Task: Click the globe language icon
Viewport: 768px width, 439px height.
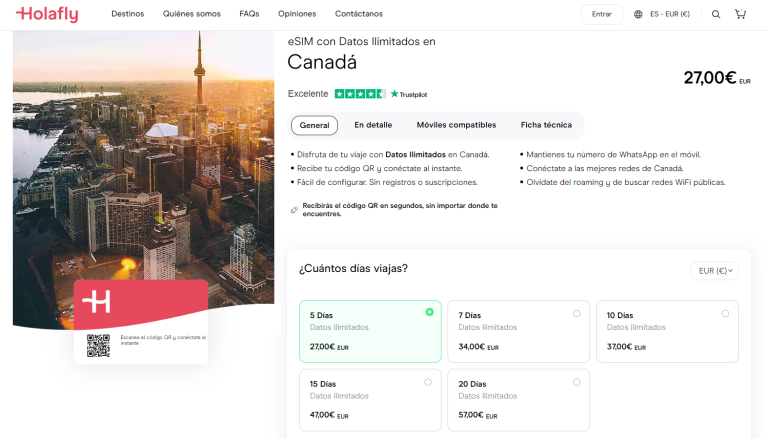Action: [x=638, y=14]
